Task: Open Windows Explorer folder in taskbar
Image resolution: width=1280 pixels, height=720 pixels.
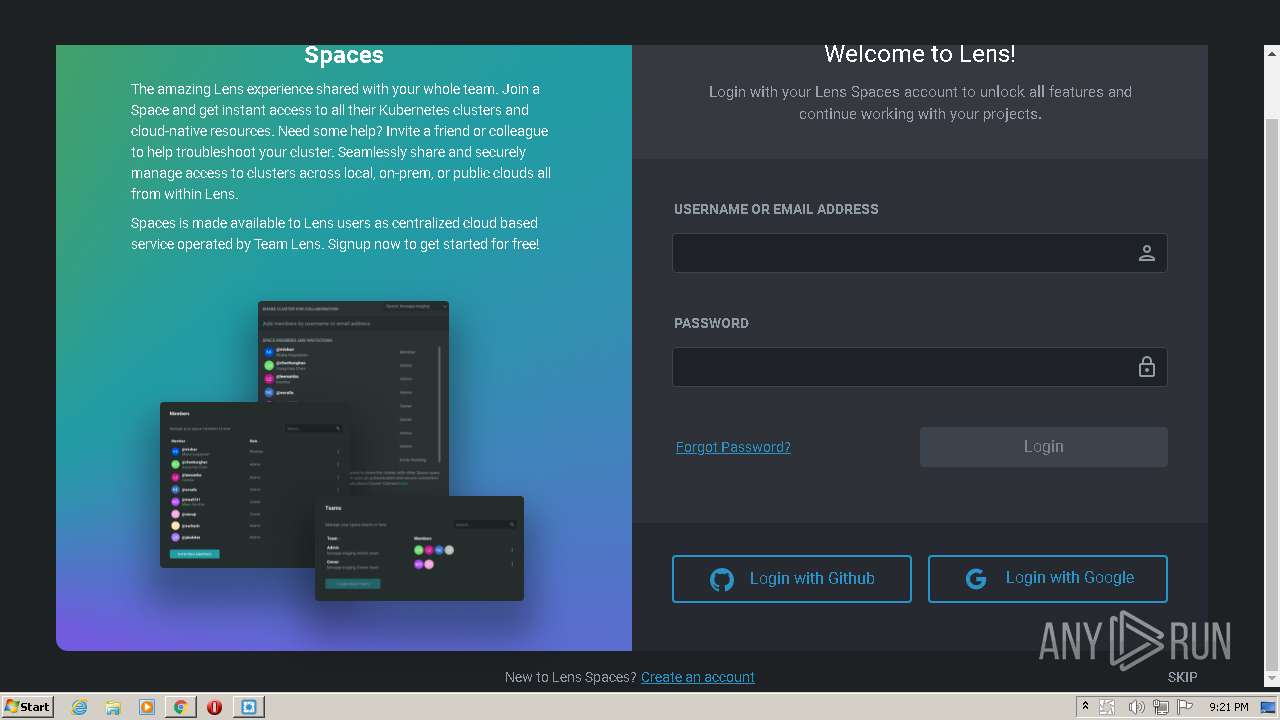Action: coord(113,707)
